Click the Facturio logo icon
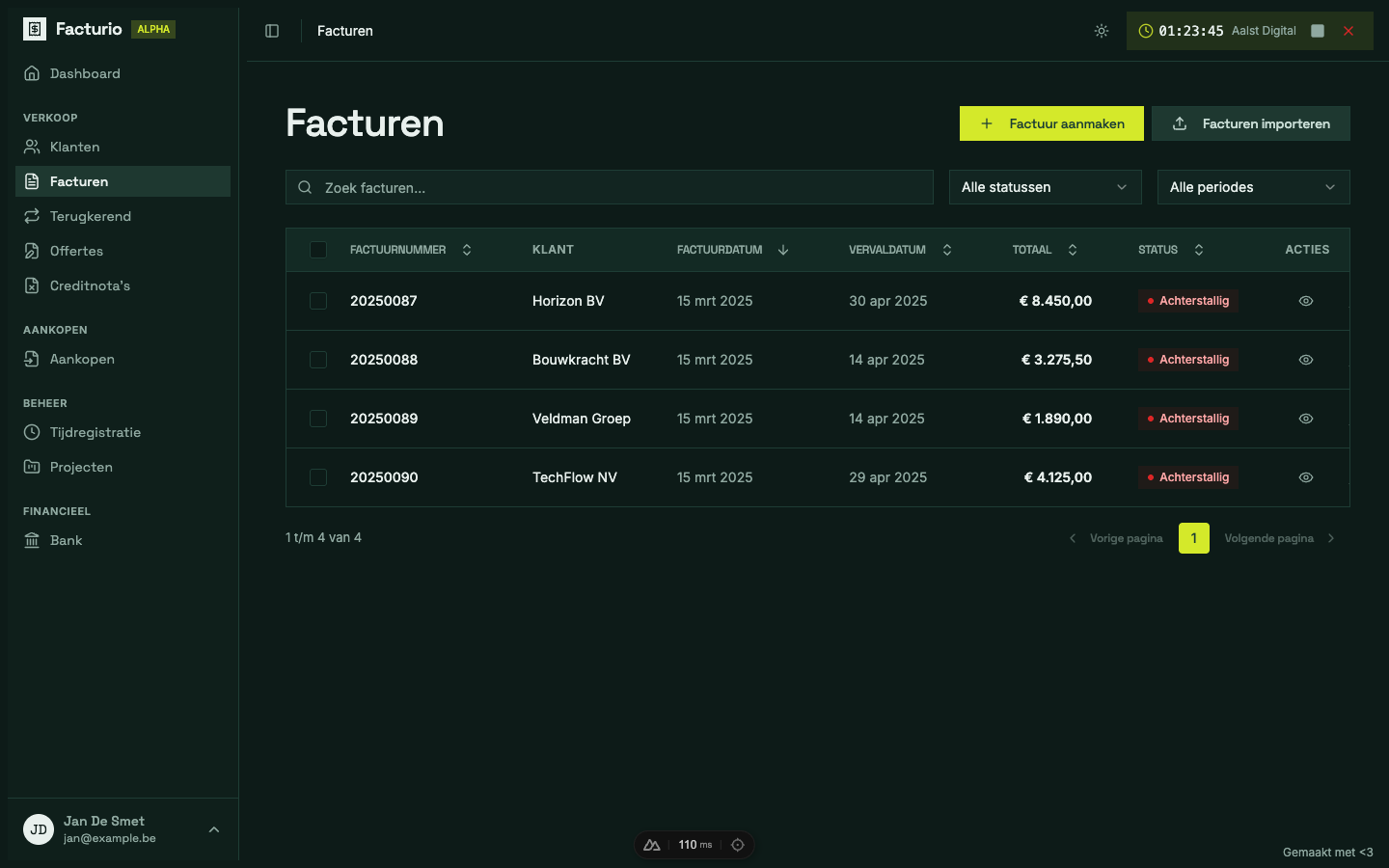This screenshot has height=868, width=1389. point(35,29)
